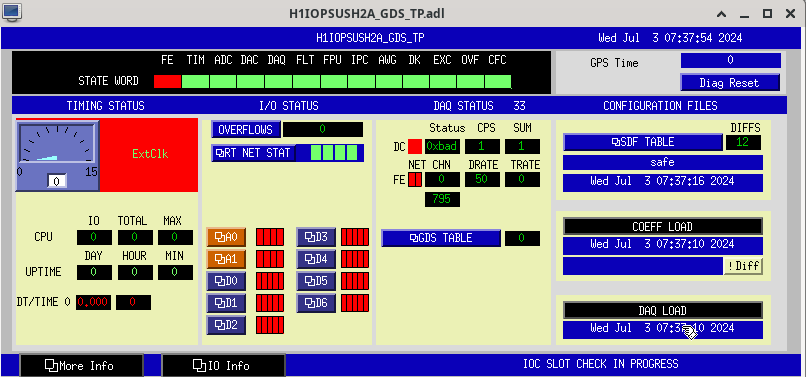Click the OVERFLOWS button
806x377 pixels.
(x=246, y=130)
